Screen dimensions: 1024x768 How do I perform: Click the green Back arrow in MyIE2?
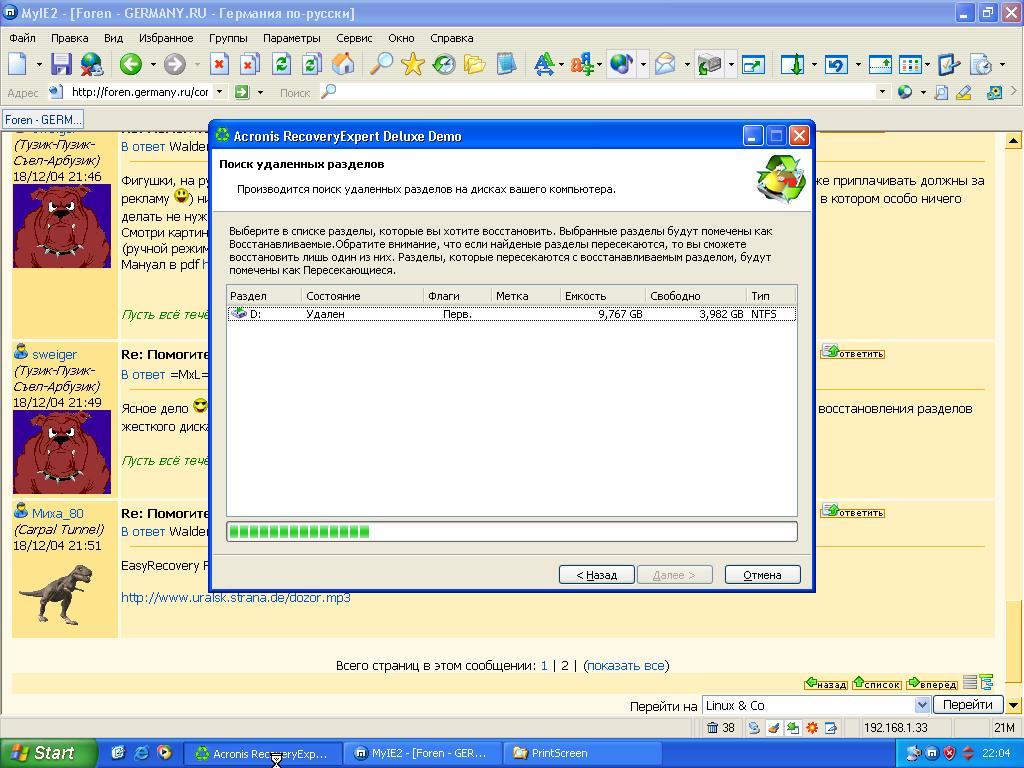pos(131,64)
